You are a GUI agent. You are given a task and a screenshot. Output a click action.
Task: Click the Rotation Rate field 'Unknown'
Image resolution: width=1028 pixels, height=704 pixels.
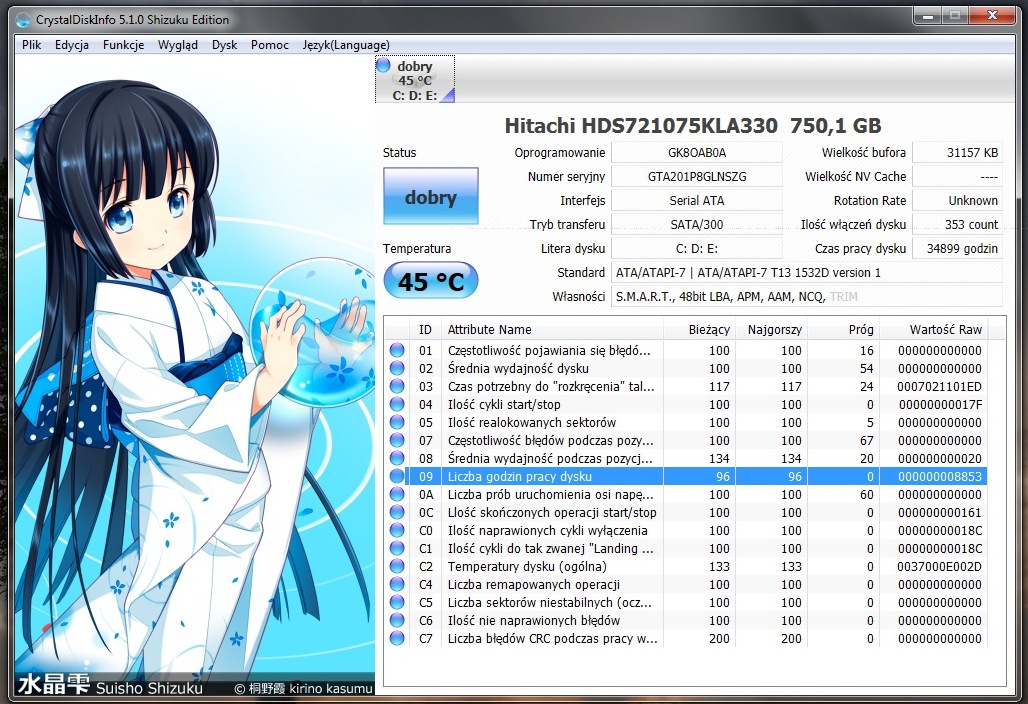click(x=957, y=201)
